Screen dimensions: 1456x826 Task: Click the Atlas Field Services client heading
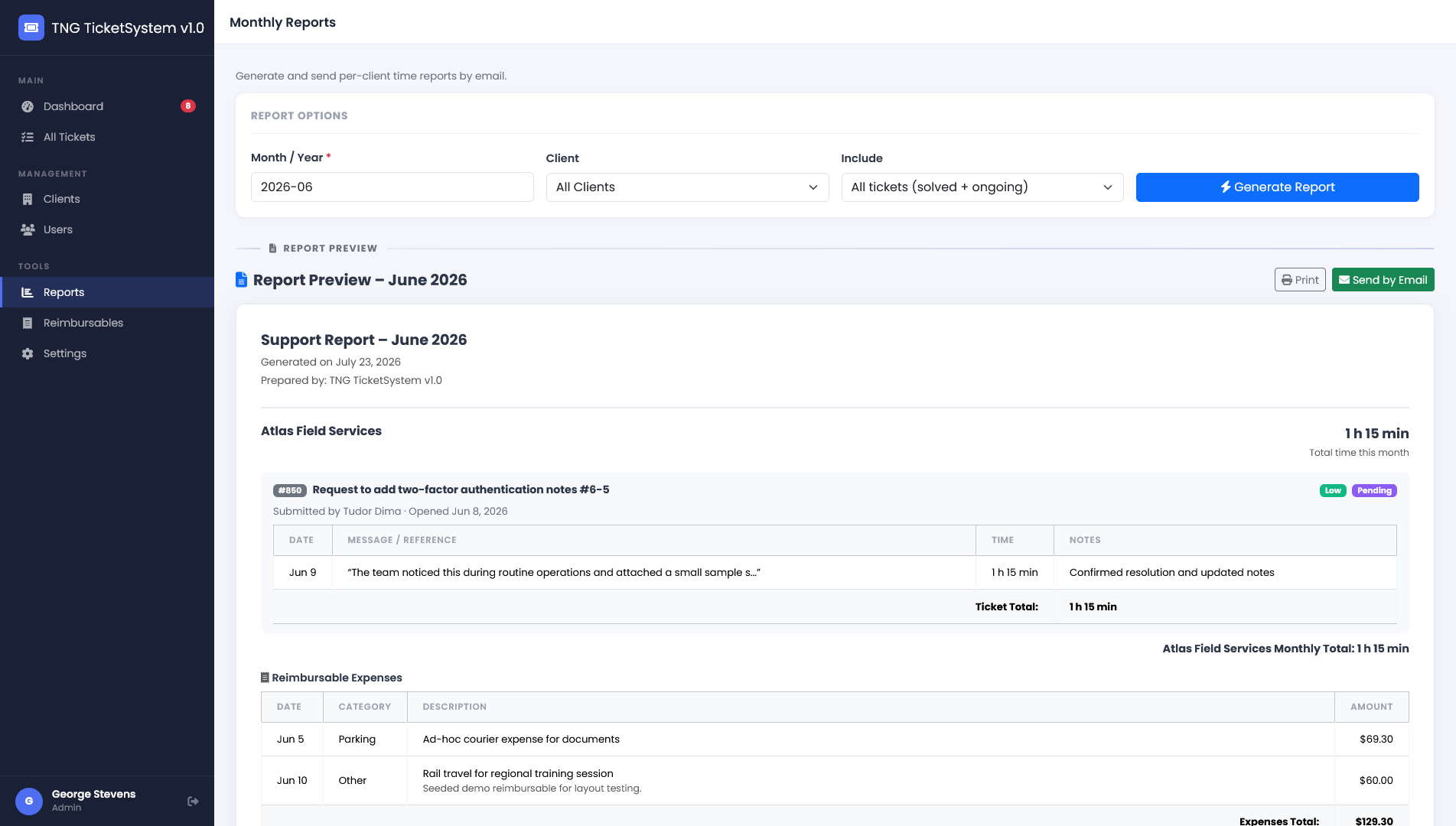coord(321,431)
